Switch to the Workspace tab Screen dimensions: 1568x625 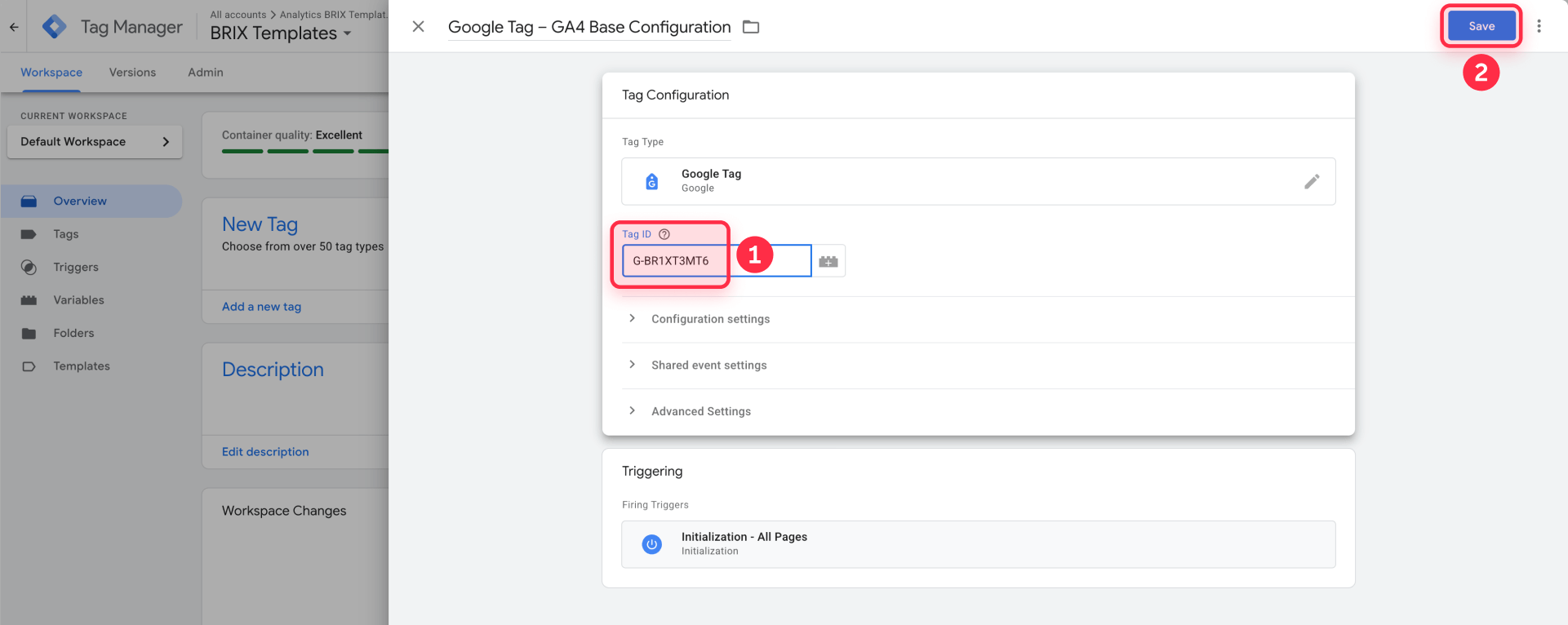tap(51, 73)
